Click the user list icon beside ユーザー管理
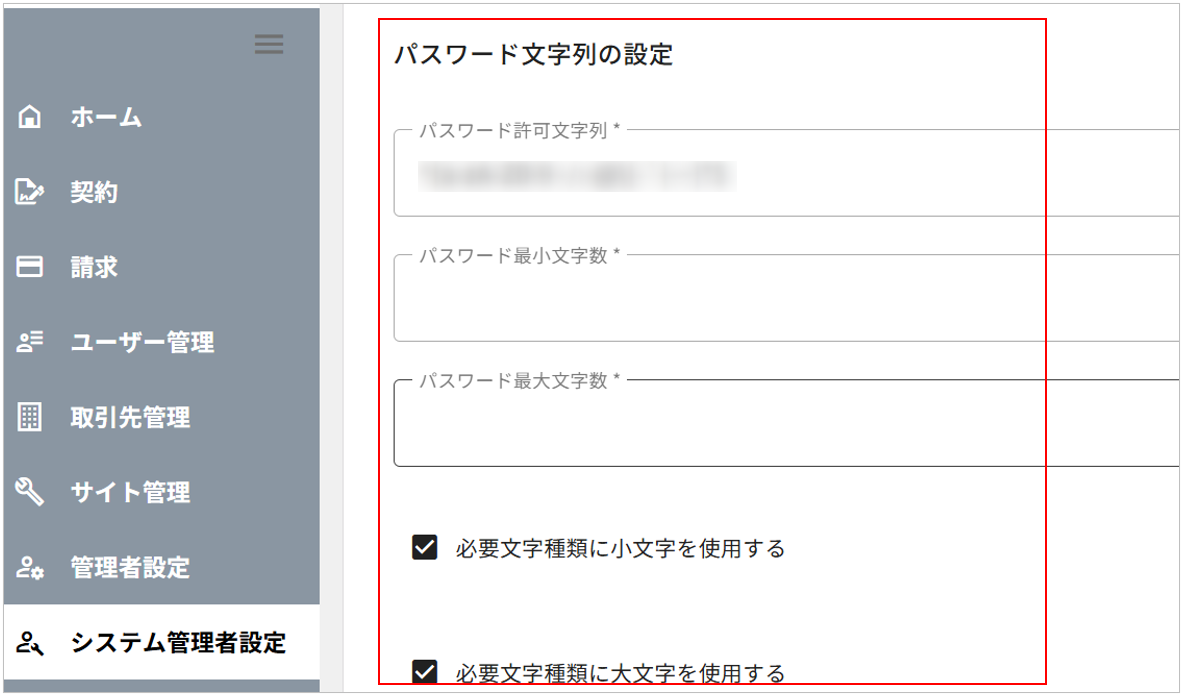 [x=31, y=342]
